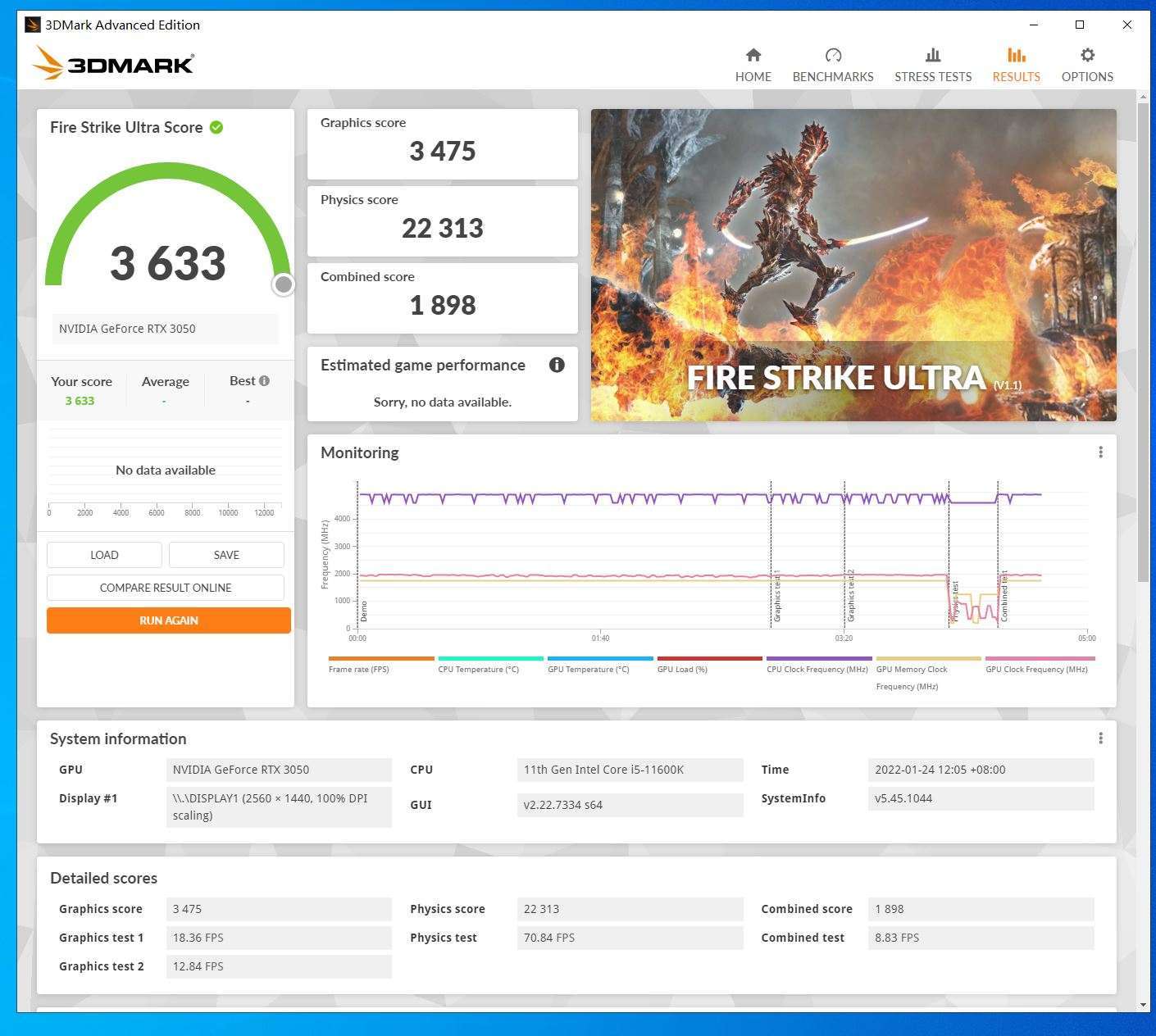The width and height of the screenshot is (1156, 1036).
Task: Click the vertical scrollbar thumb
Action: 1143,343
